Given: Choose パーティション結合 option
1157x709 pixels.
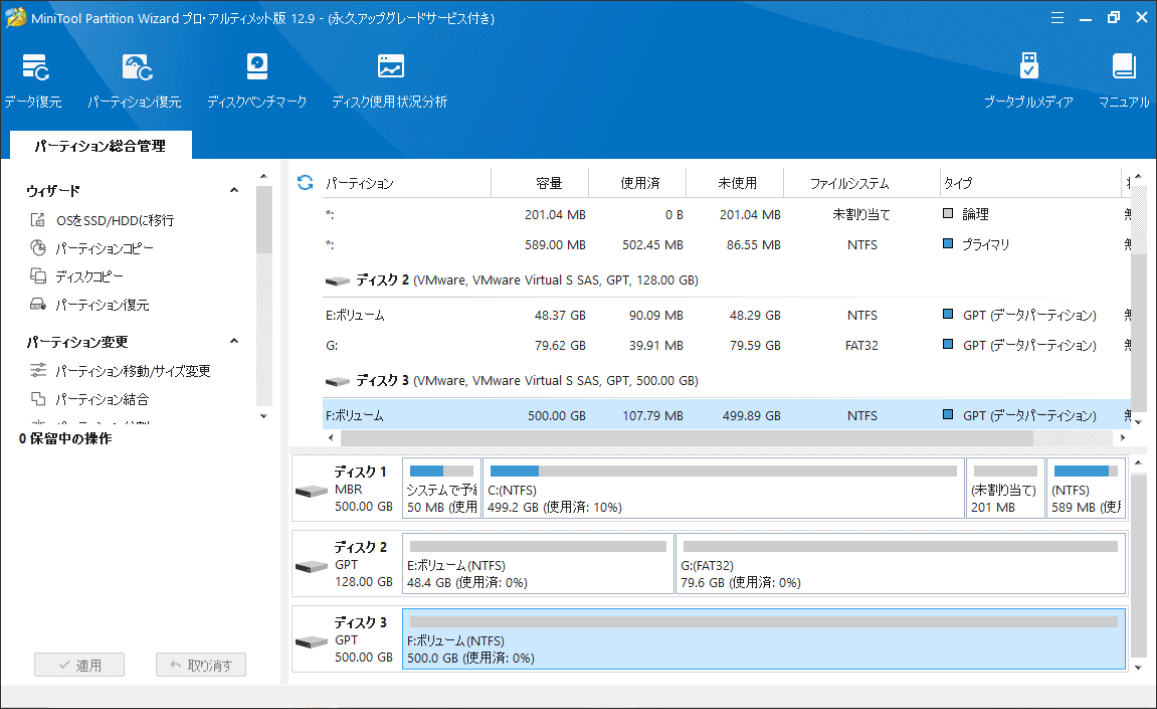Looking at the screenshot, I should coord(102,399).
